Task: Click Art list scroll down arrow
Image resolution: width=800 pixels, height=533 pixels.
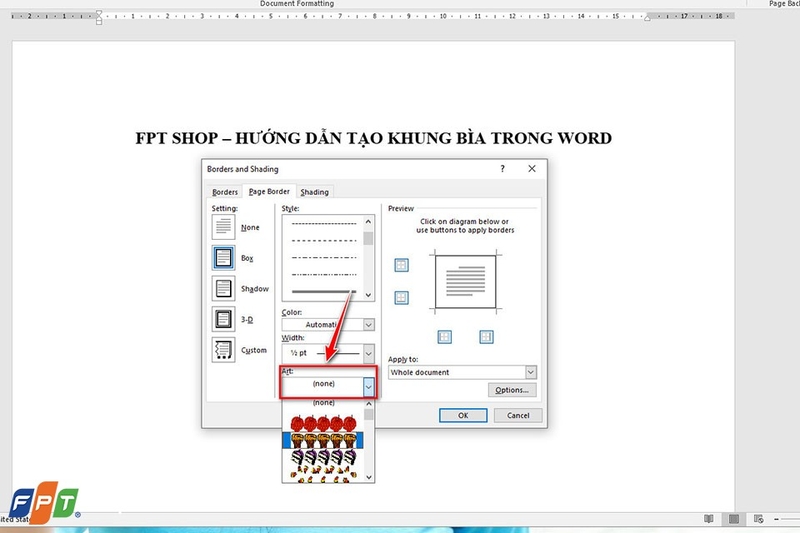Action: tap(369, 477)
